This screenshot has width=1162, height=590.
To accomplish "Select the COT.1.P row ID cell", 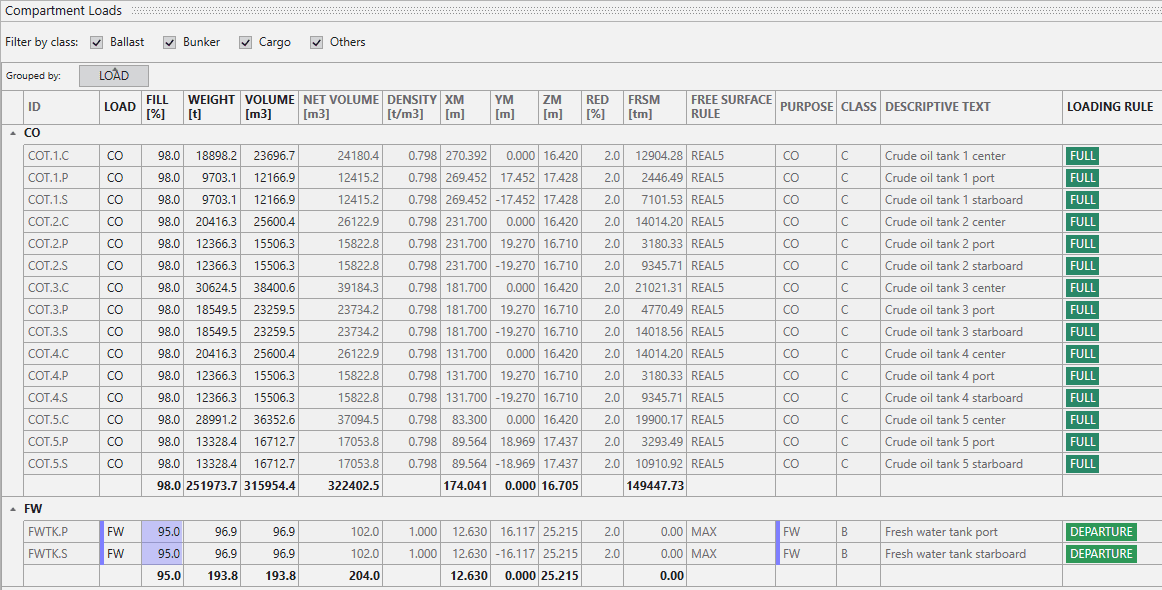I will [x=62, y=178].
